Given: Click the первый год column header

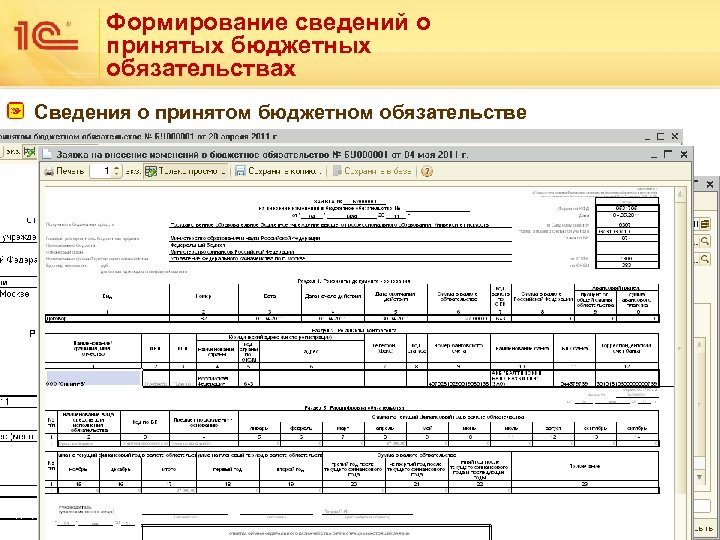Looking at the screenshot, I should (228, 469).
